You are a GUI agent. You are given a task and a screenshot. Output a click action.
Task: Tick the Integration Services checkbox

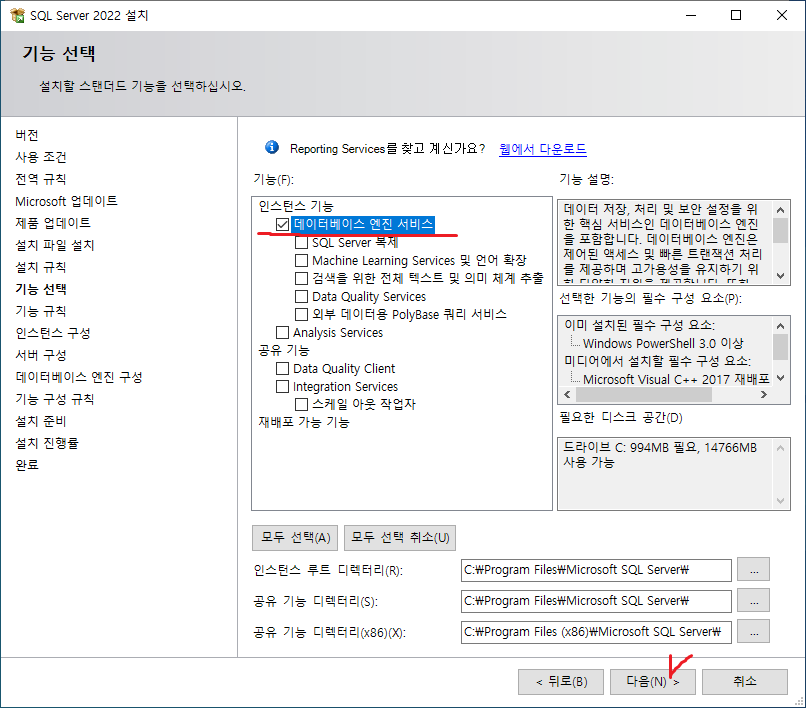pos(282,386)
